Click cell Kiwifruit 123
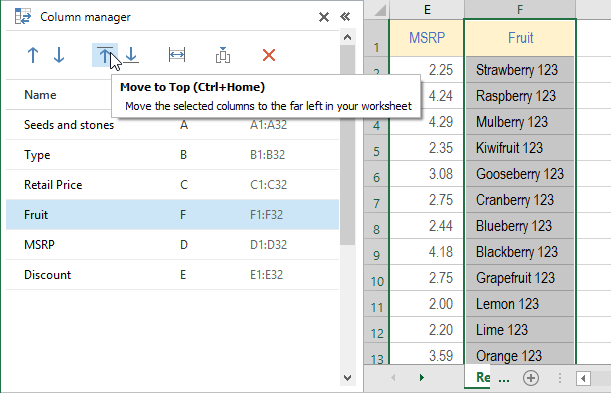 (x=520, y=148)
